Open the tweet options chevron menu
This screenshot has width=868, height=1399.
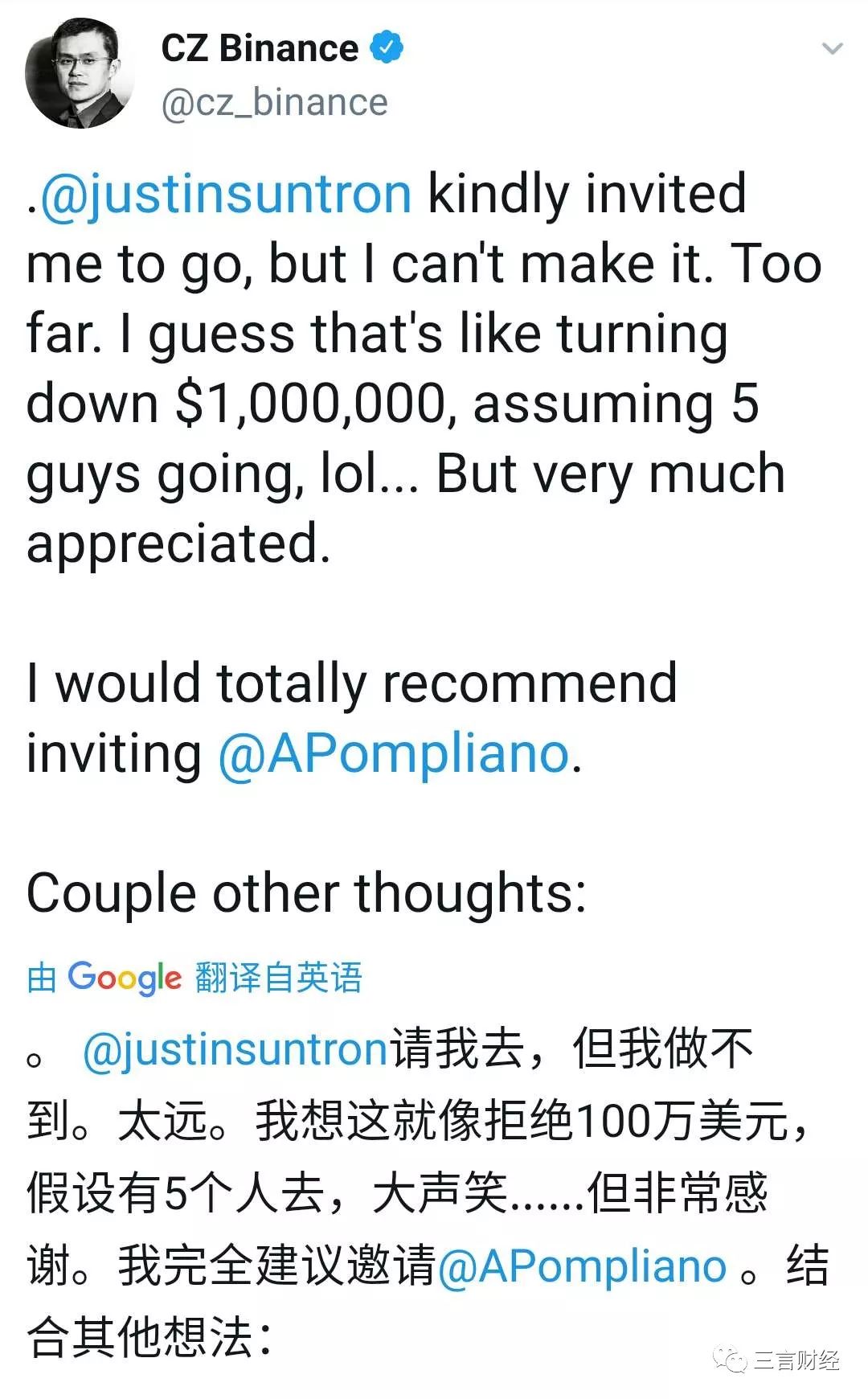832,49
